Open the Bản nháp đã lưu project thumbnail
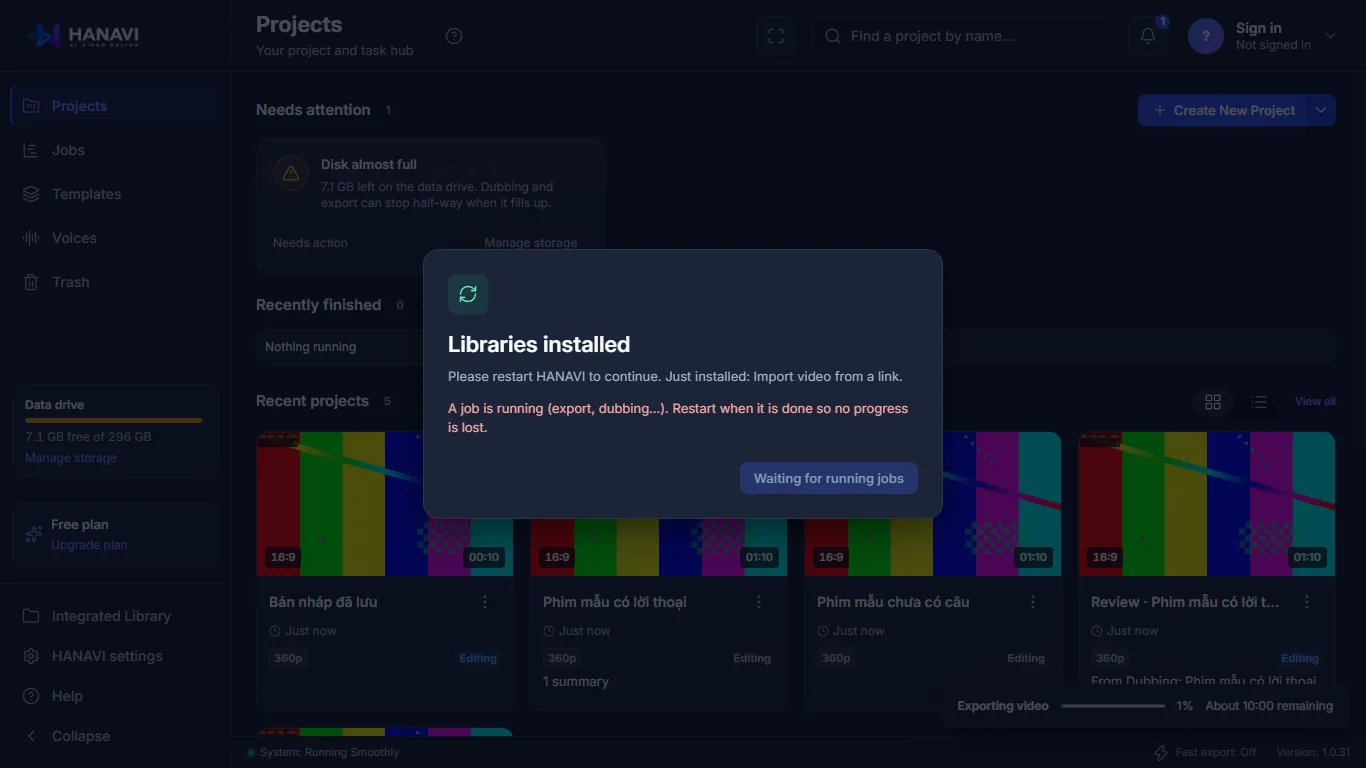The height and width of the screenshot is (768, 1366). coord(385,504)
